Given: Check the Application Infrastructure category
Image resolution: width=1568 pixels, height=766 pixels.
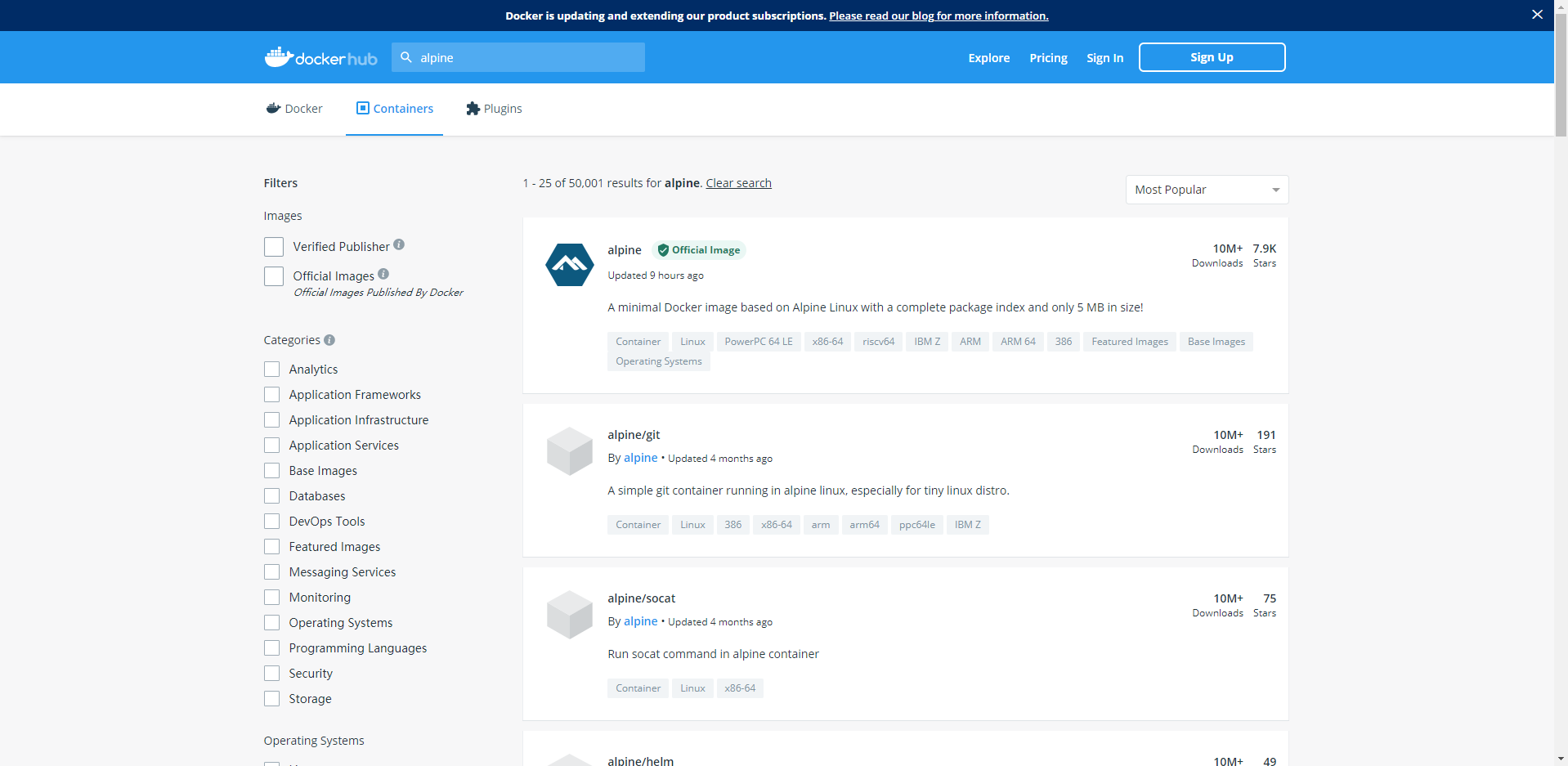Looking at the screenshot, I should pyautogui.click(x=272, y=420).
